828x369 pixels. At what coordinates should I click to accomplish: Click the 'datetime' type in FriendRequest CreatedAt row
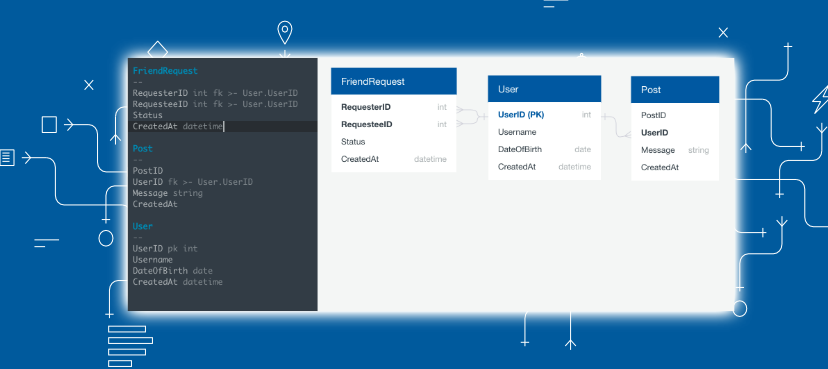[430, 159]
